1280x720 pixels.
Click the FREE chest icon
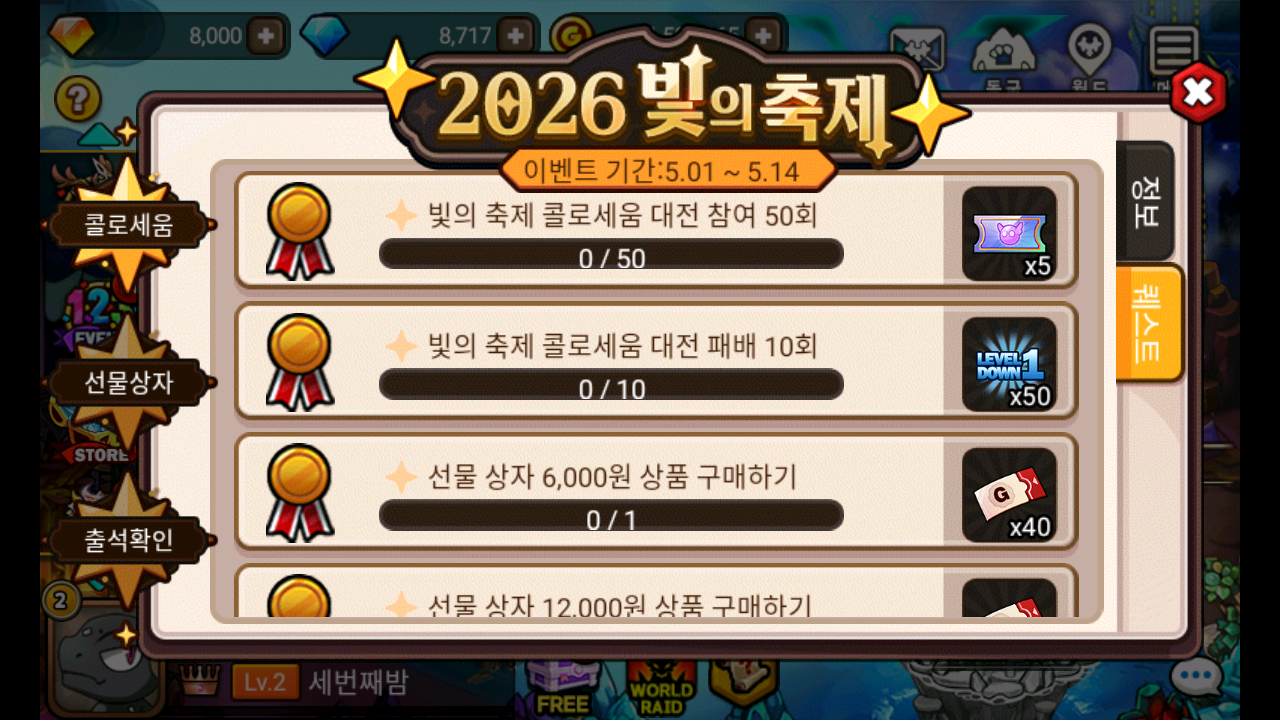(x=563, y=690)
